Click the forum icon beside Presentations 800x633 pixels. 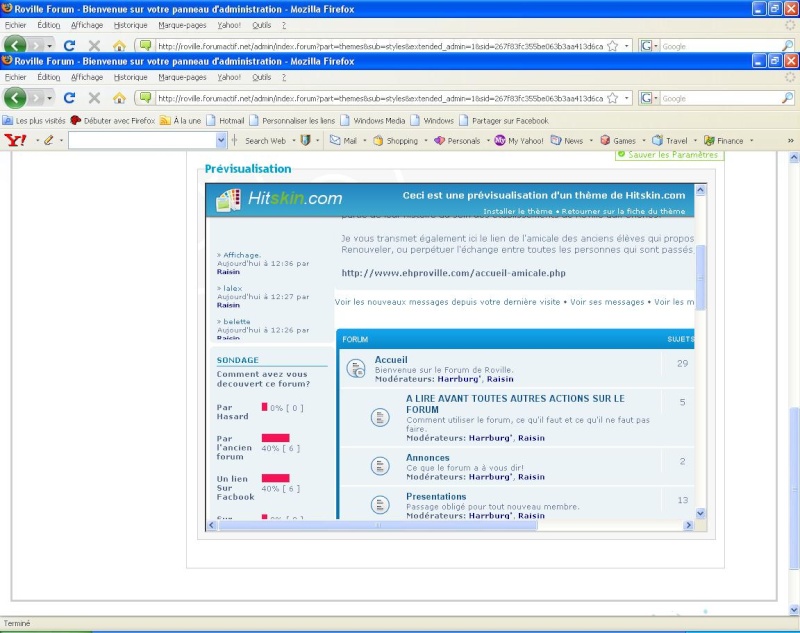click(x=380, y=504)
